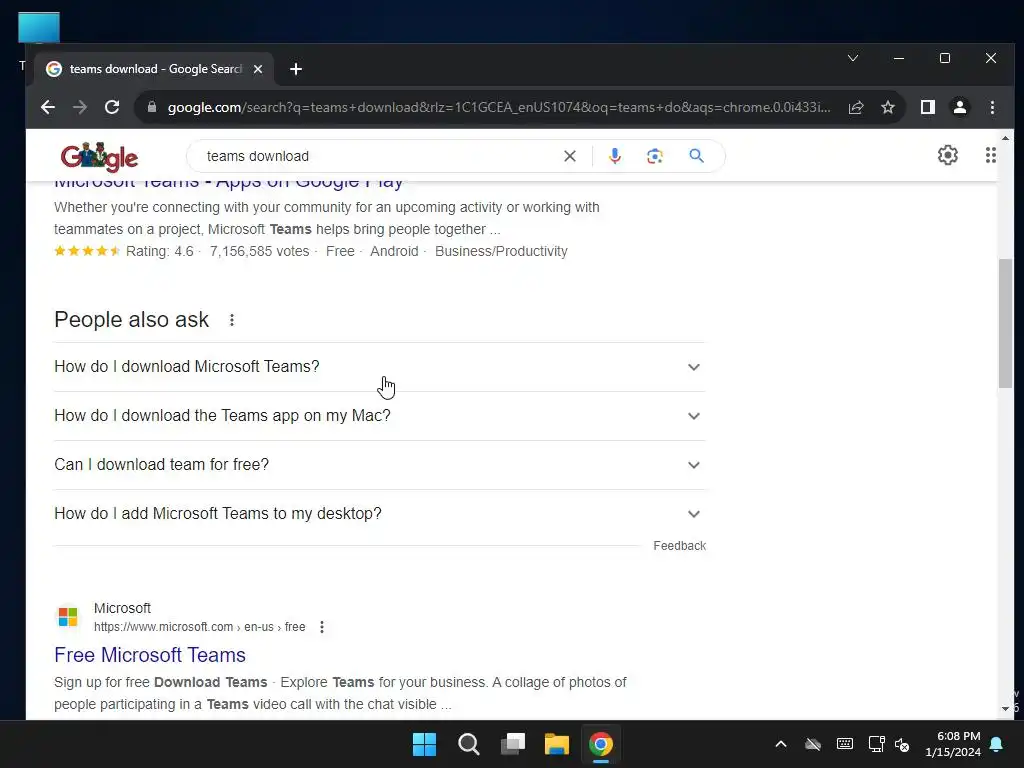Open Microsoft Teams Google Play result
Screen dimensions: 1024x768
[x=229, y=182]
